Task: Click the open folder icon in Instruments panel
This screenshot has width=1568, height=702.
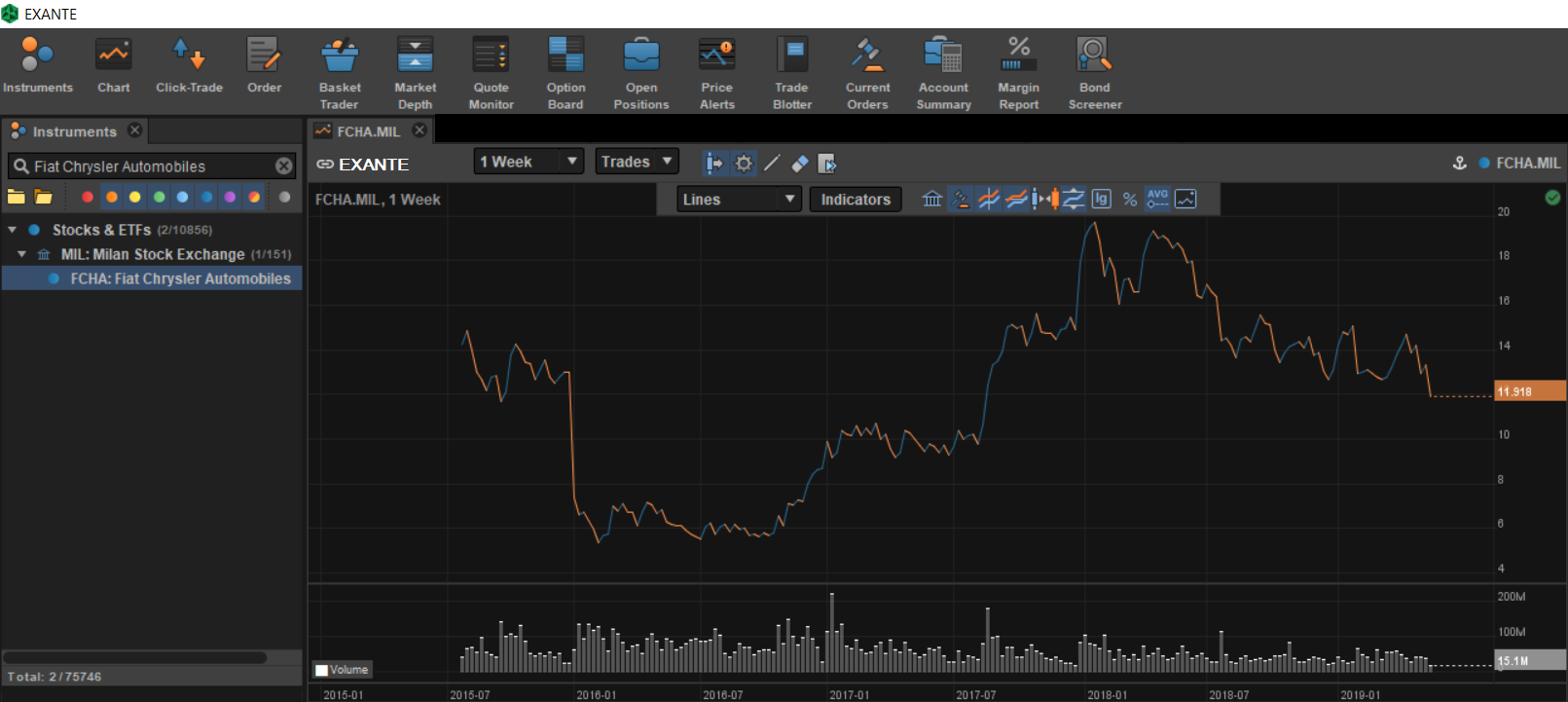Action: tap(44, 197)
